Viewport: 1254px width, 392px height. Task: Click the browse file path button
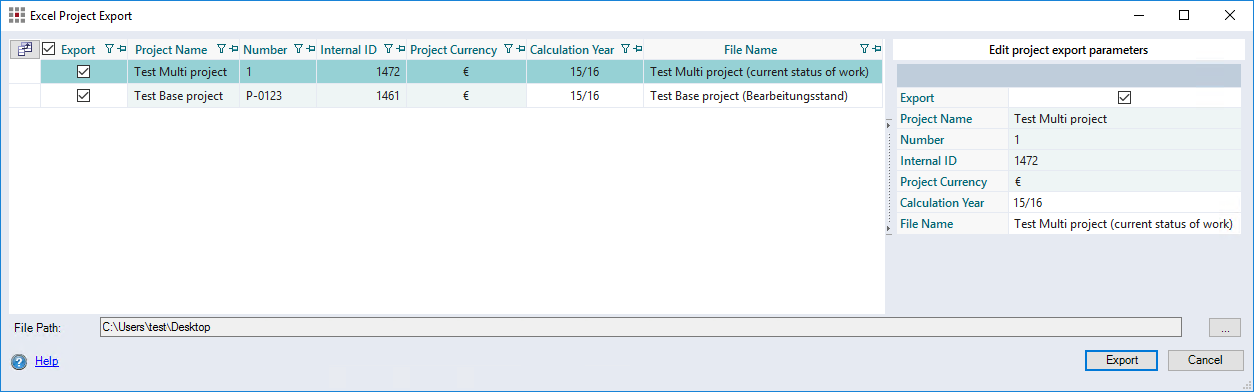click(x=1224, y=327)
